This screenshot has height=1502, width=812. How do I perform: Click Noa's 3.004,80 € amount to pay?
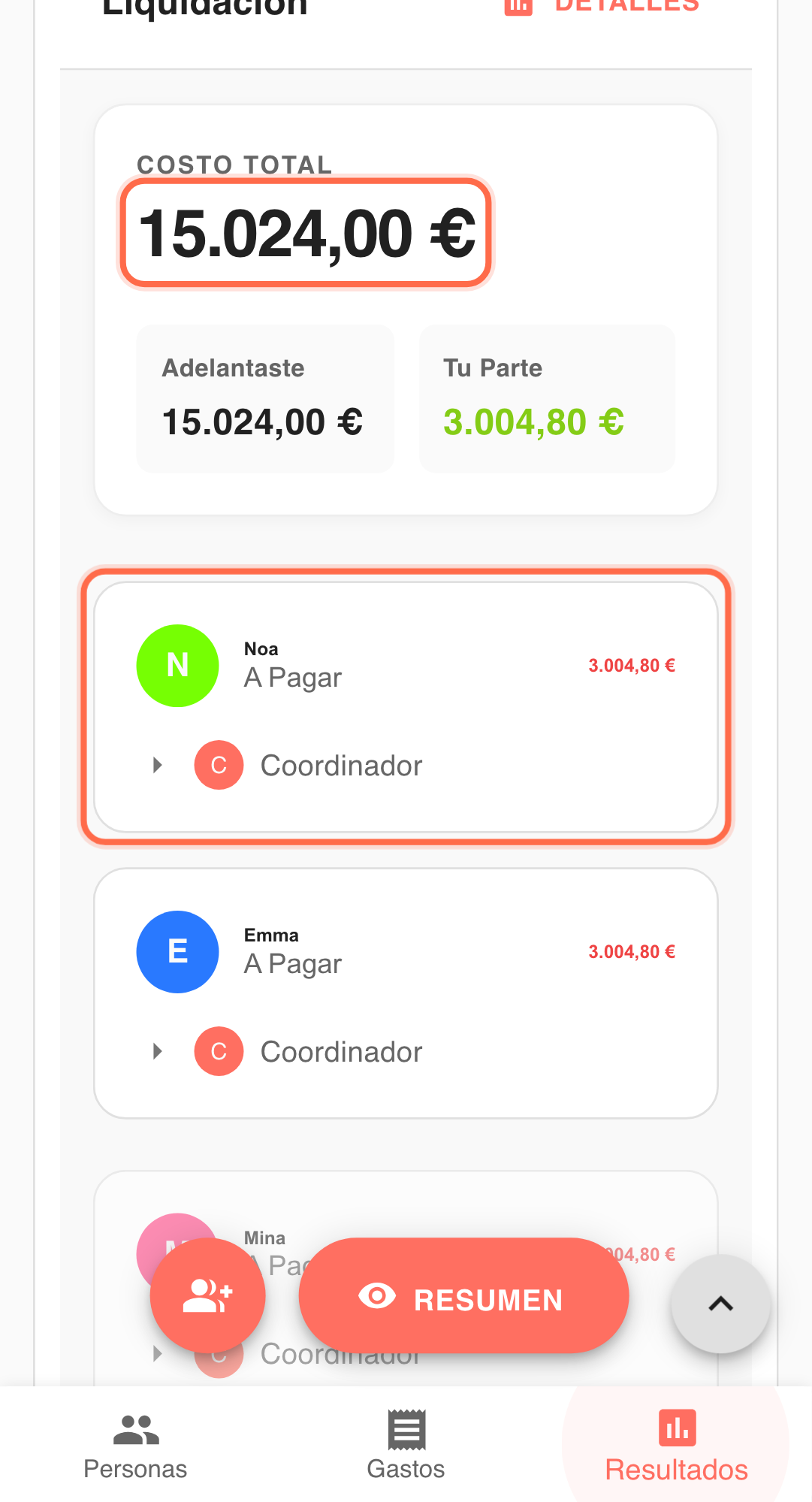click(x=631, y=666)
